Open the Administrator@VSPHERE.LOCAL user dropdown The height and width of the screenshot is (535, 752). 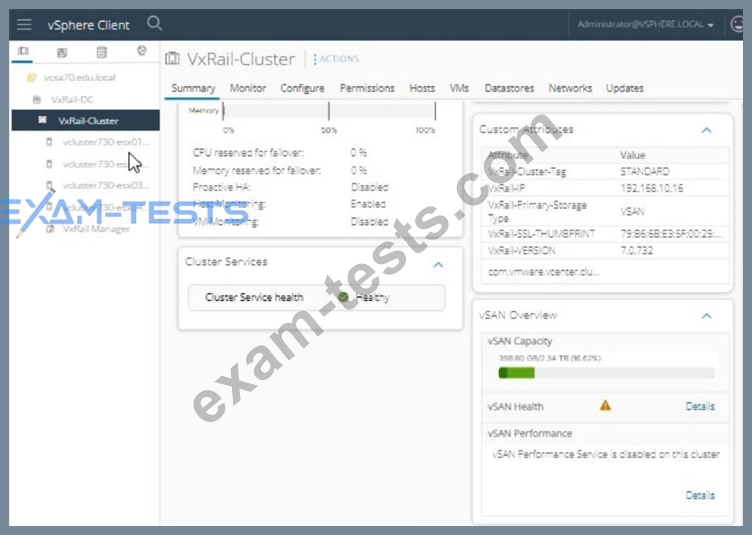pyautogui.click(x=645, y=24)
